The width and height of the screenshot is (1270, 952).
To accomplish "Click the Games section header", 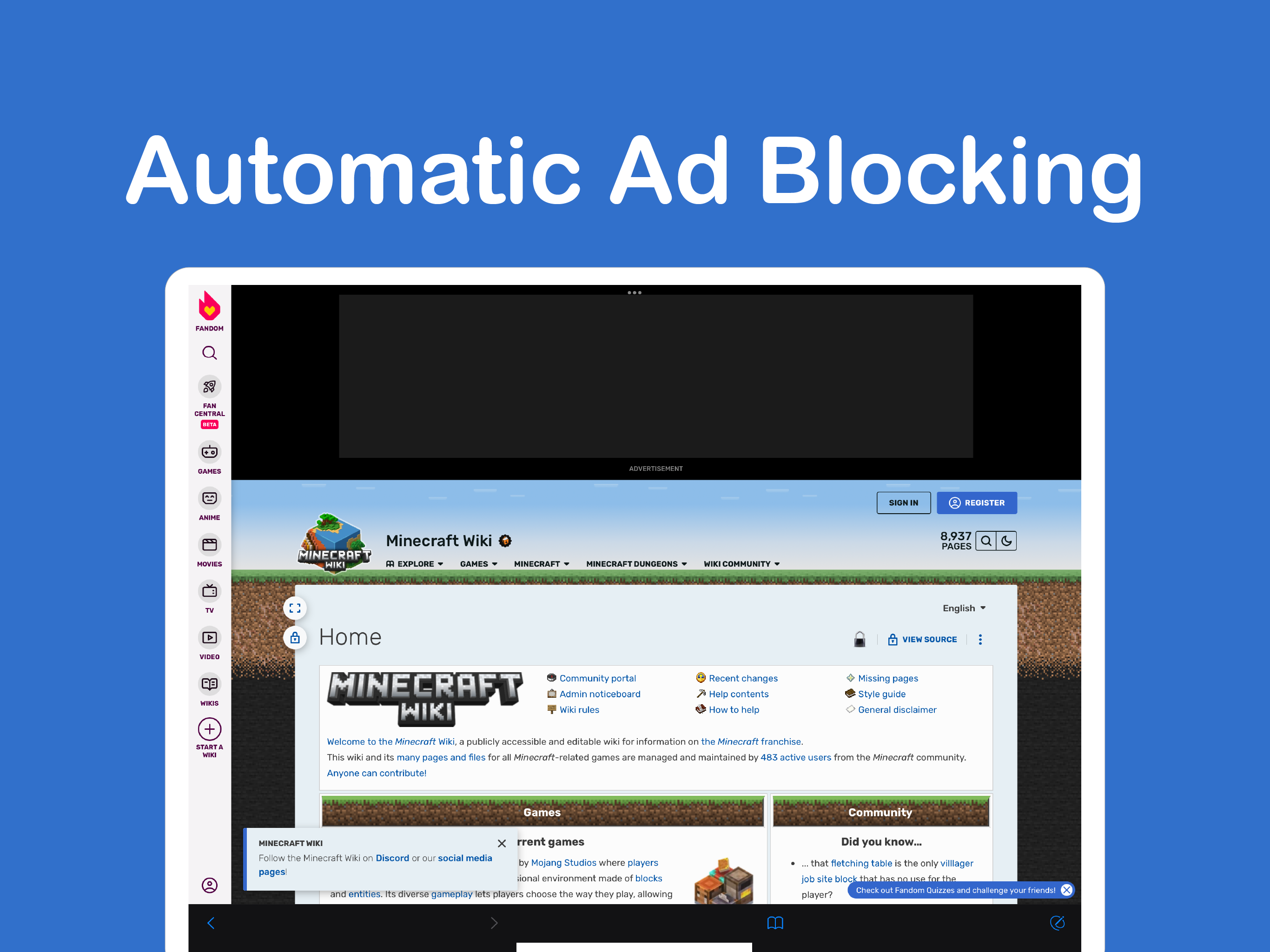I will point(542,812).
